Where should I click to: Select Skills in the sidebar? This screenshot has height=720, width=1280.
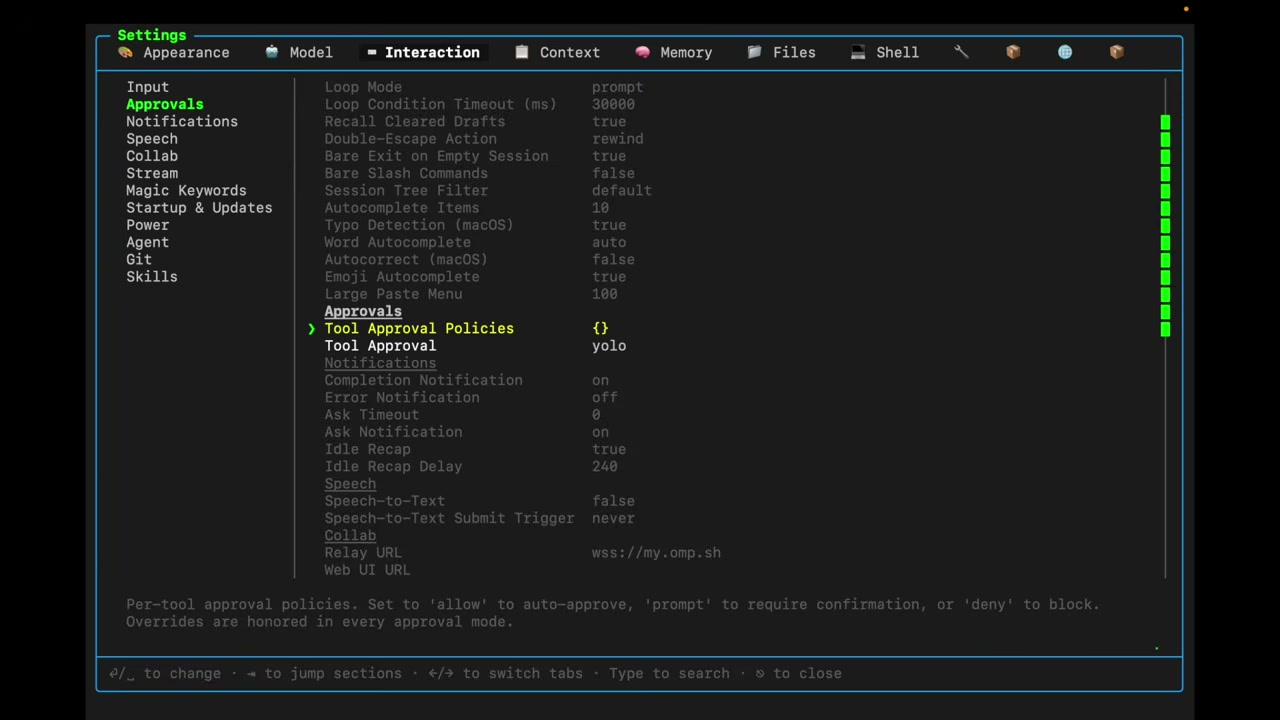coord(152,277)
